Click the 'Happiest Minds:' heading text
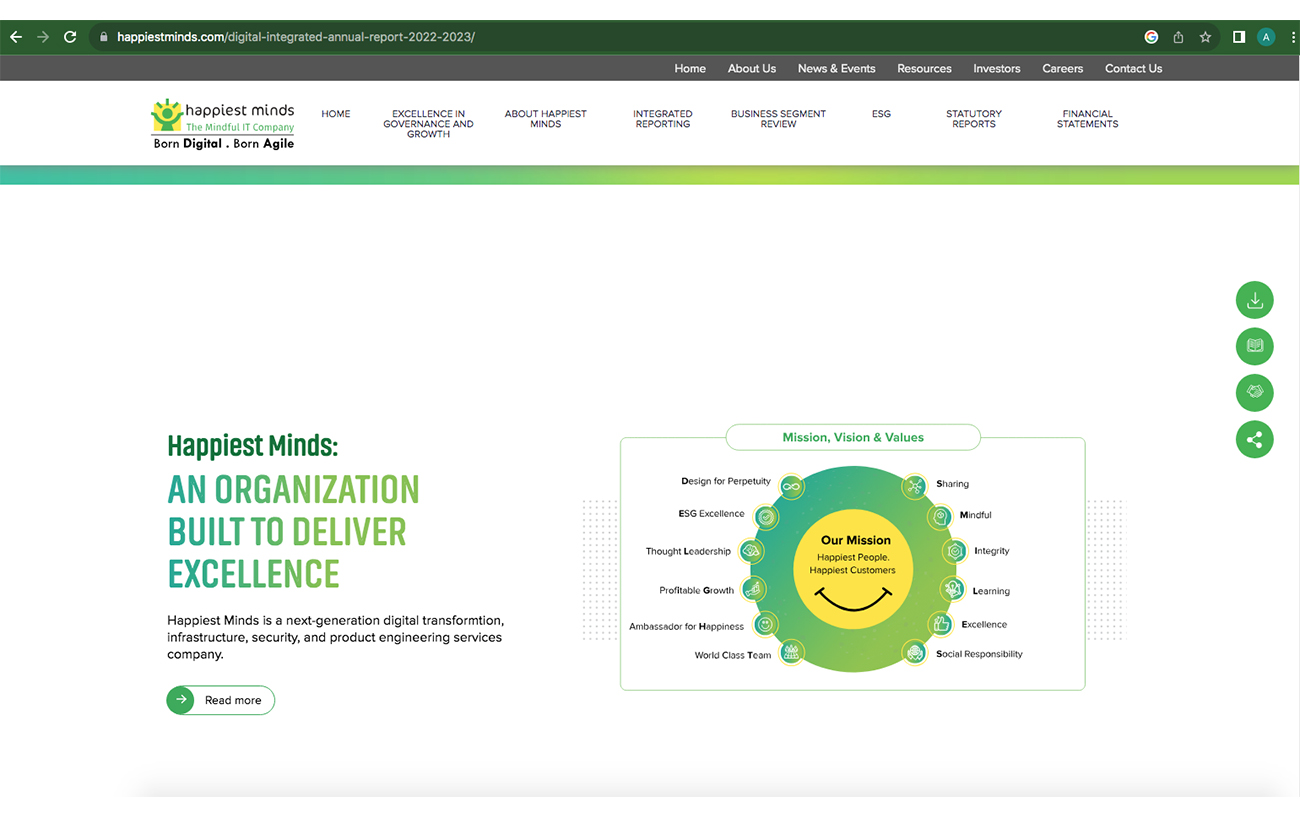The width and height of the screenshot is (1300, 818). point(253,445)
